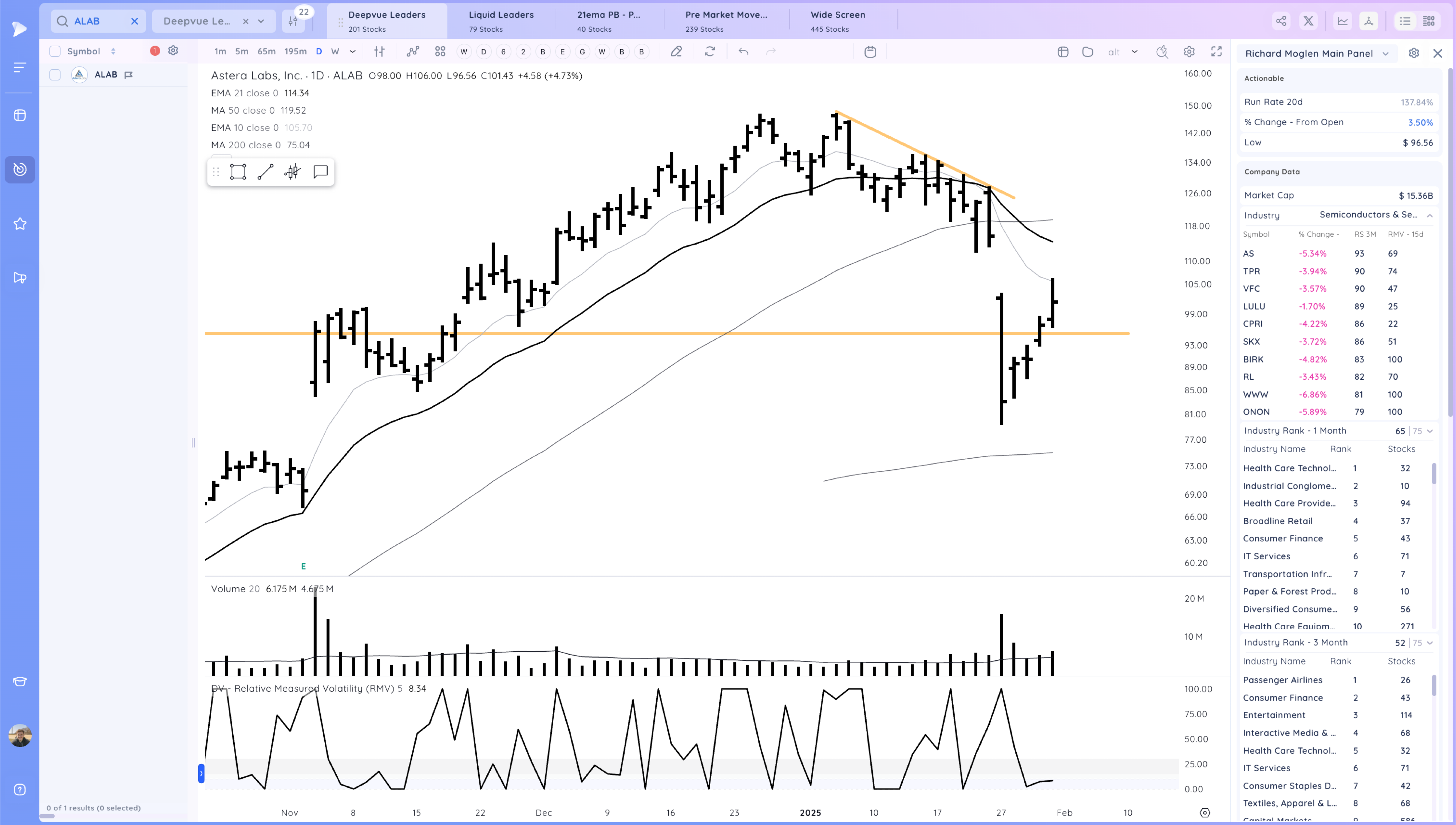Share chart on X
The height and width of the screenshot is (825, 1456).
tap(1308, 21)
